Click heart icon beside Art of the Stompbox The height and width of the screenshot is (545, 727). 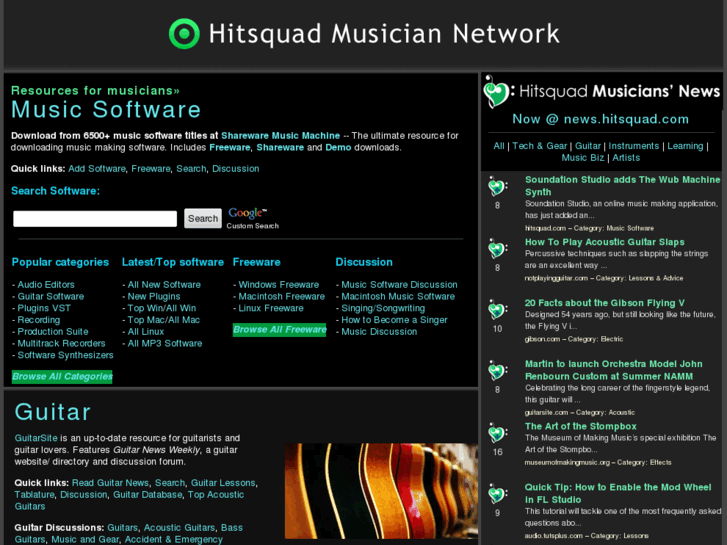pyautogui.click(x=497, y=433)
